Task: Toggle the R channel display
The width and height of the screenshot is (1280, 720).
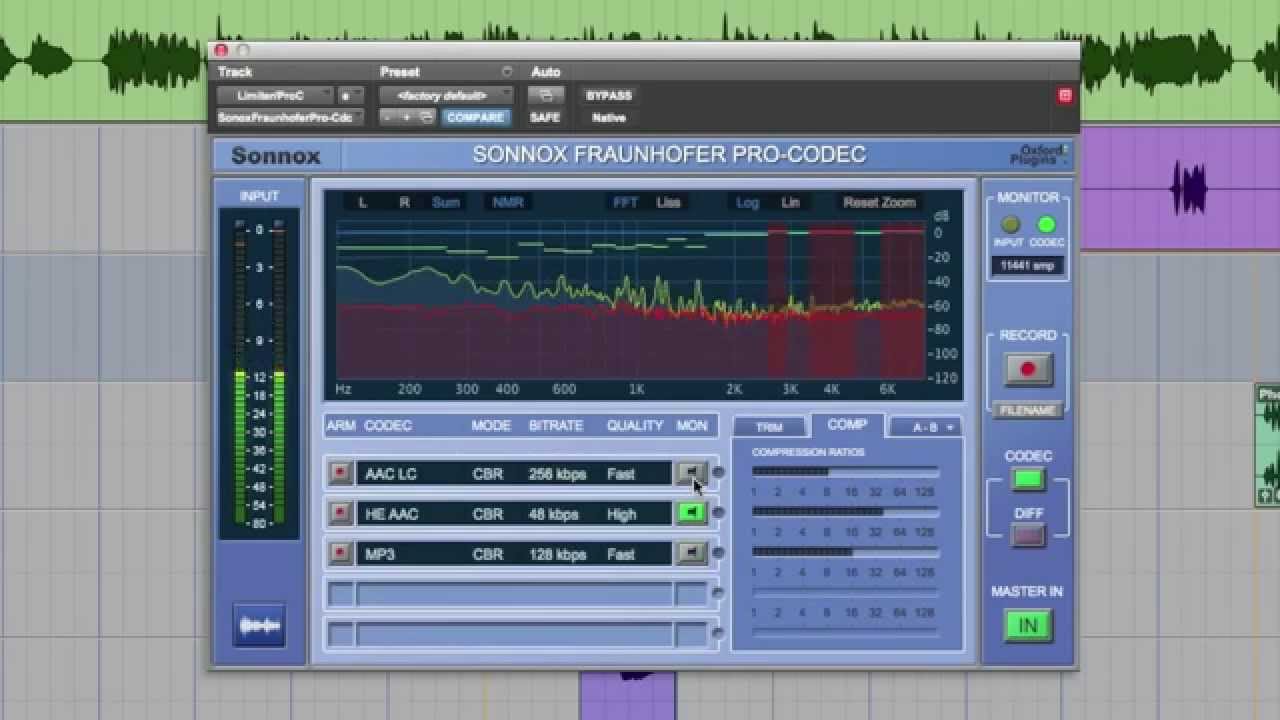Action: pos(404,202)
